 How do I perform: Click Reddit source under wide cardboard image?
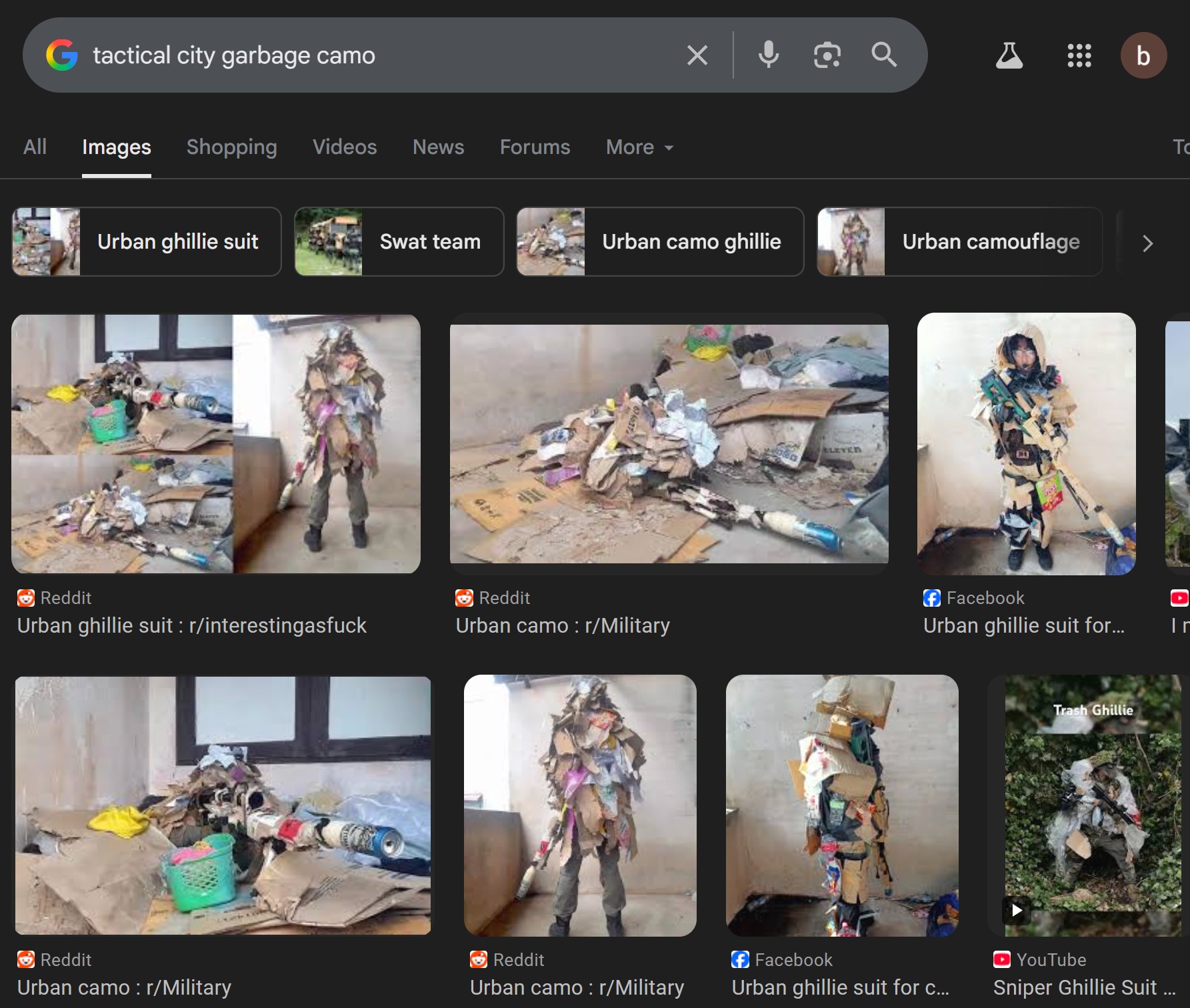(493, 598)
